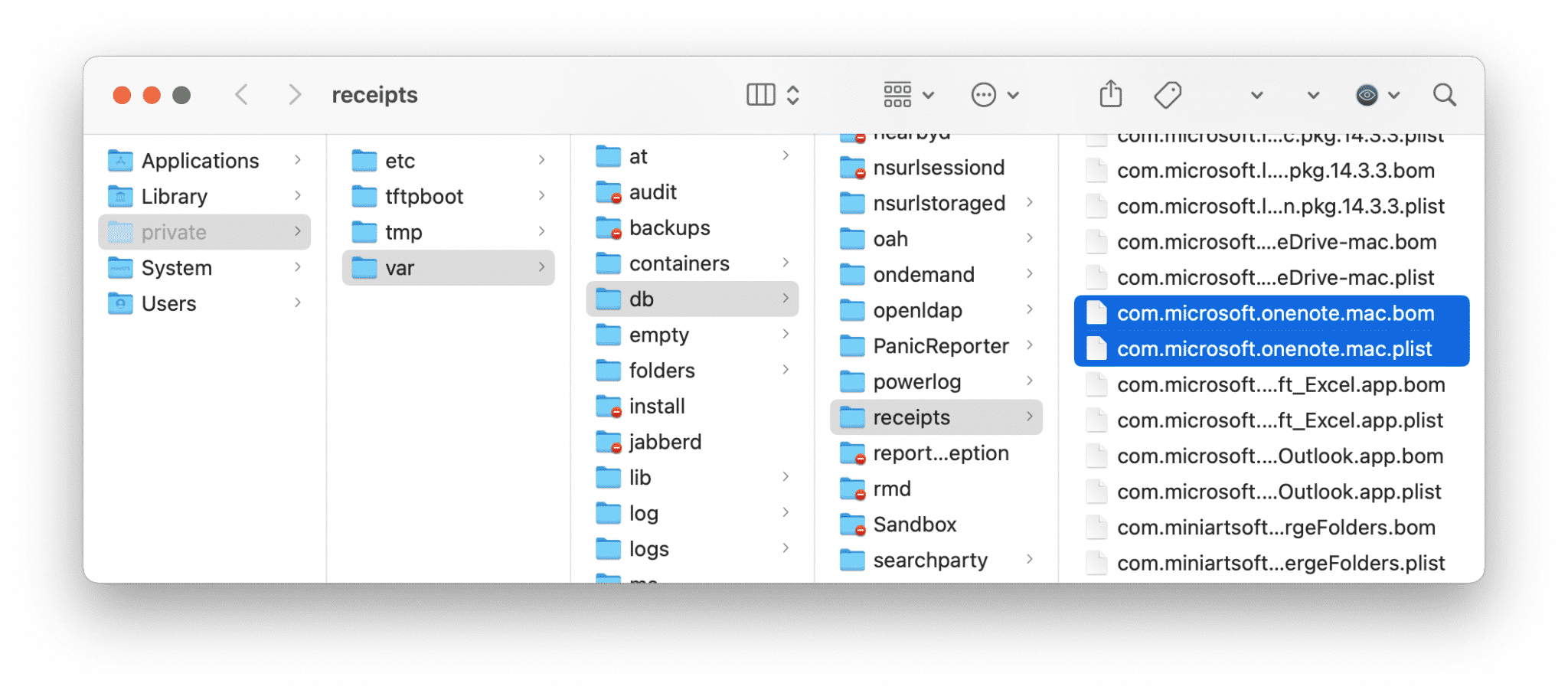The height and width of the screenshot is (693, 1568).
Task: Expand the Users row chevron
Action: [x=297, y=303]
